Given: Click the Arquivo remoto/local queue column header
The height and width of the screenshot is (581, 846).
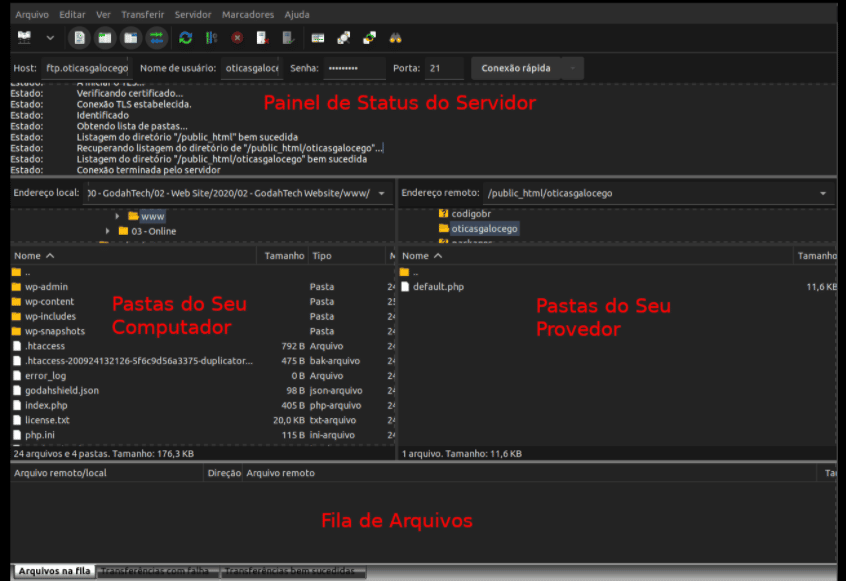Looking at the screenshot, I should pyautogui.click(x=106, y=473).
